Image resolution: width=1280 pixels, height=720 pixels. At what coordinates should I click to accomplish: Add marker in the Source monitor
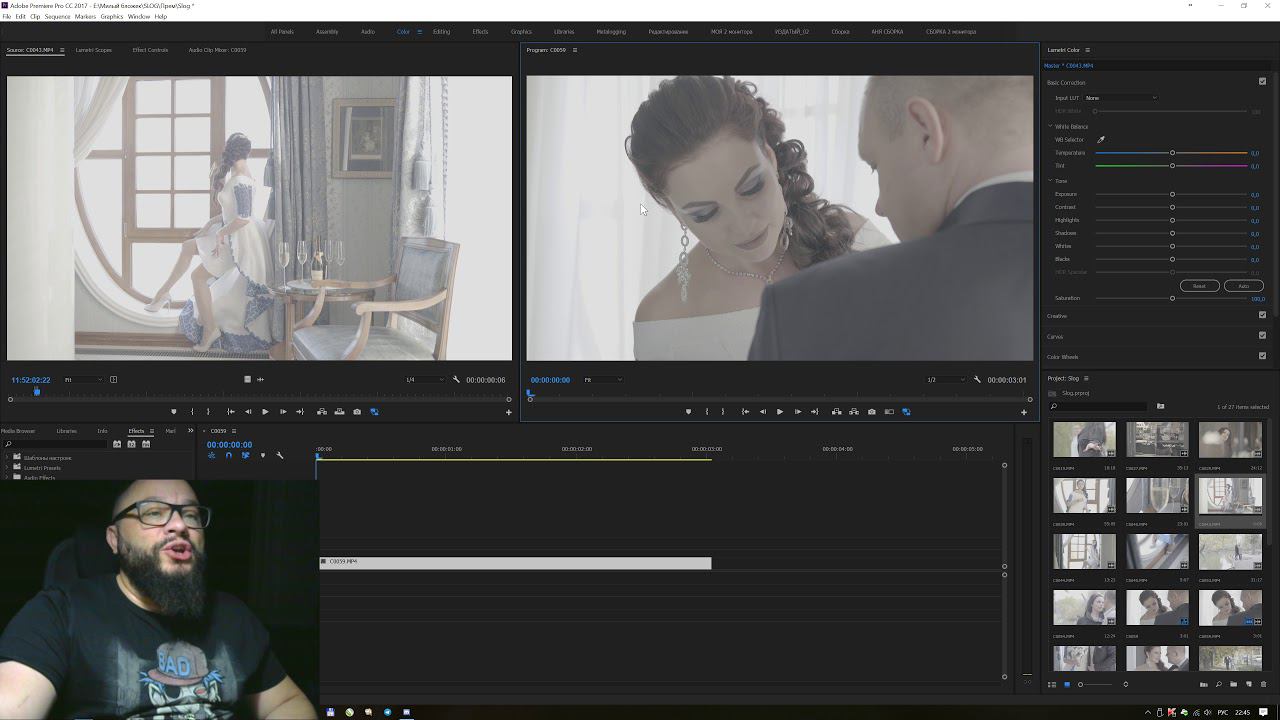tap(174, 411)
